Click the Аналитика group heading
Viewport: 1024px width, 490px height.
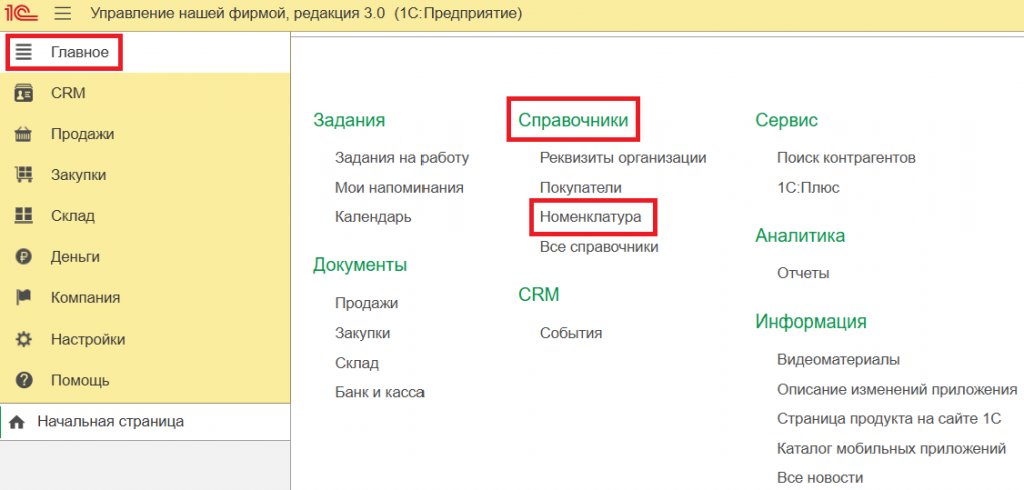point(800,235)
